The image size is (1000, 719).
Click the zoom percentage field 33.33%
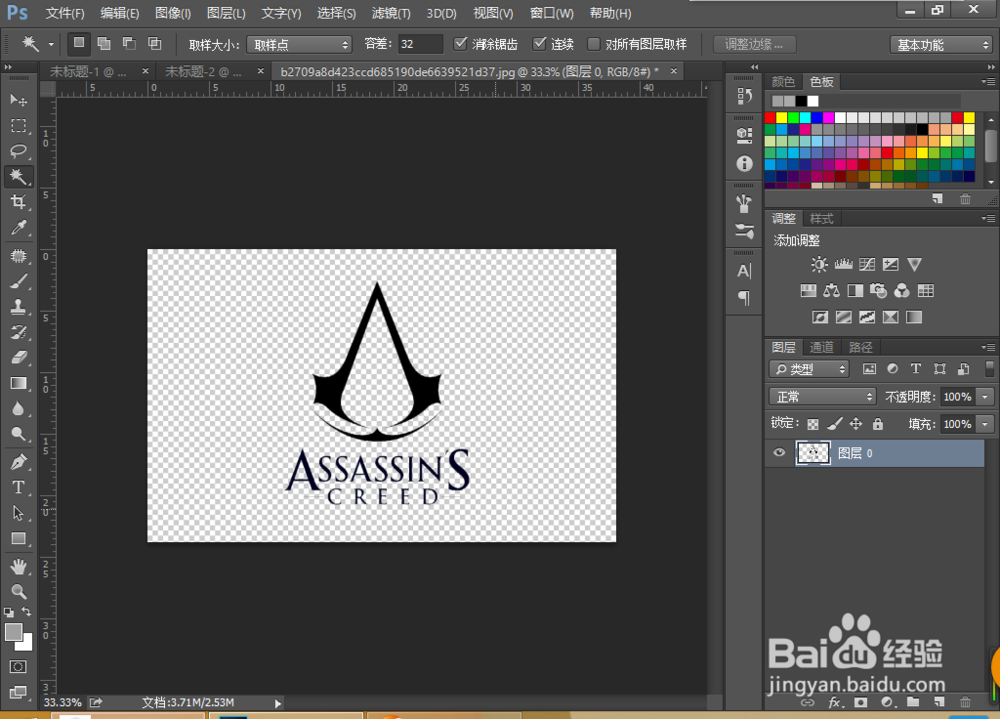tap(62, 703)
